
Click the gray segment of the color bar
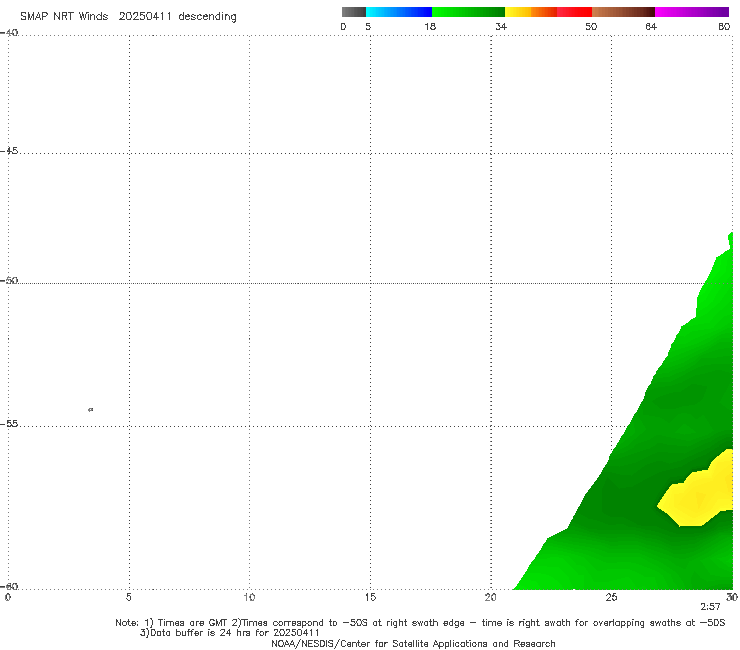pyautogui.click(x=354, y=12)
